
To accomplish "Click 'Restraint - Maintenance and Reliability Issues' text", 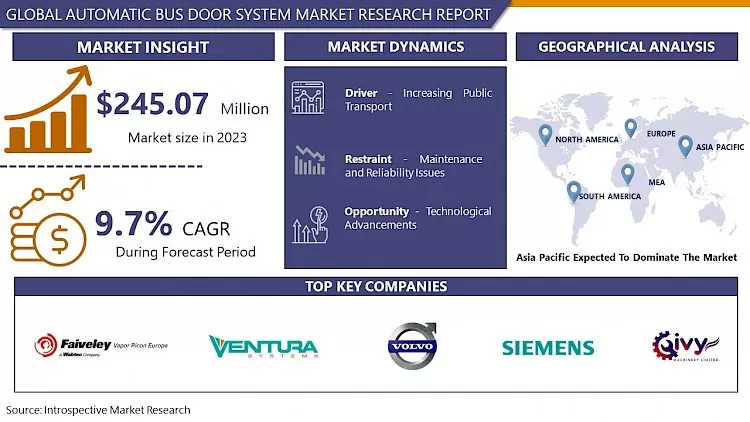I will point(414,166).
